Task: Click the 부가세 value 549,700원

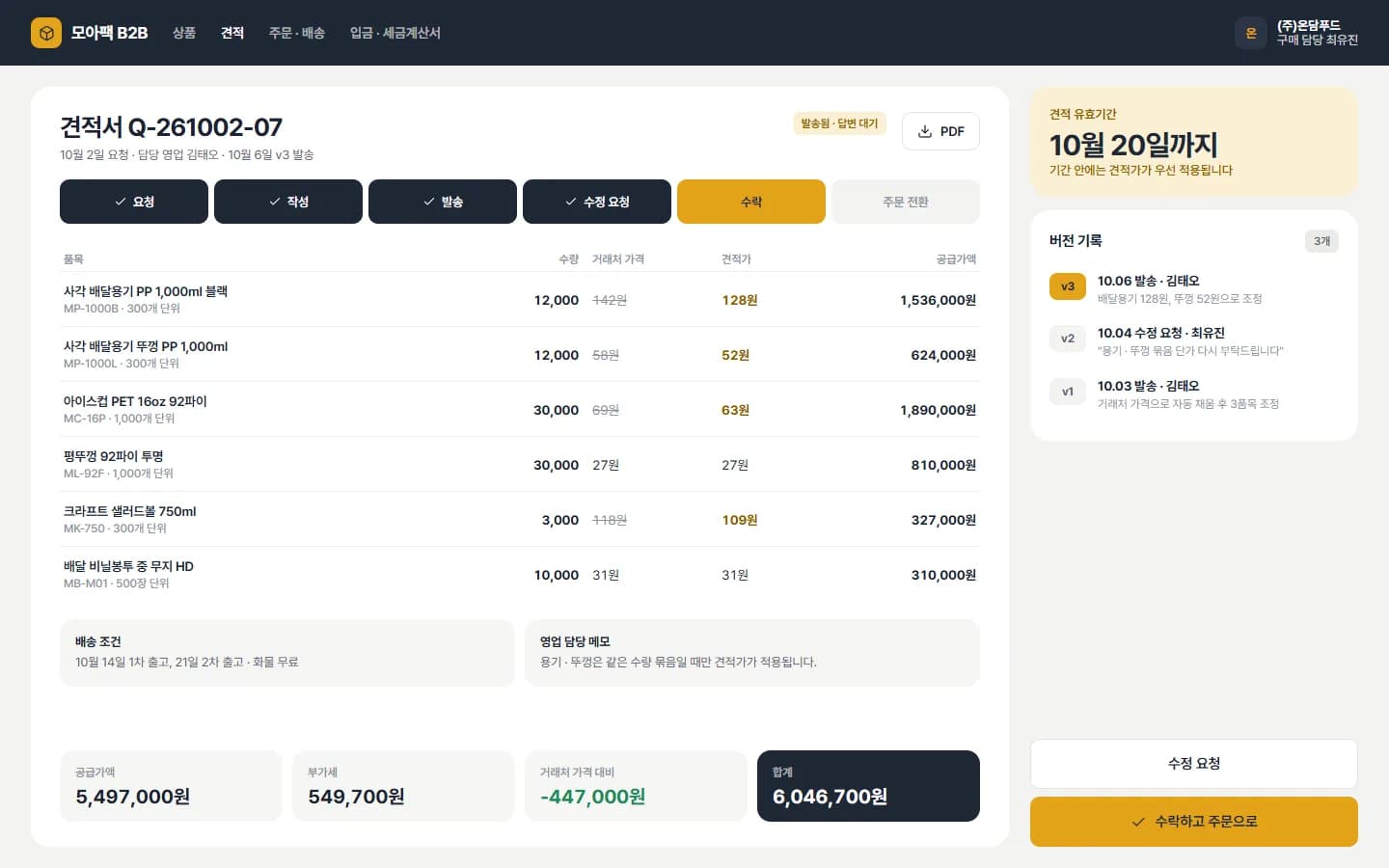Action: 356,797
